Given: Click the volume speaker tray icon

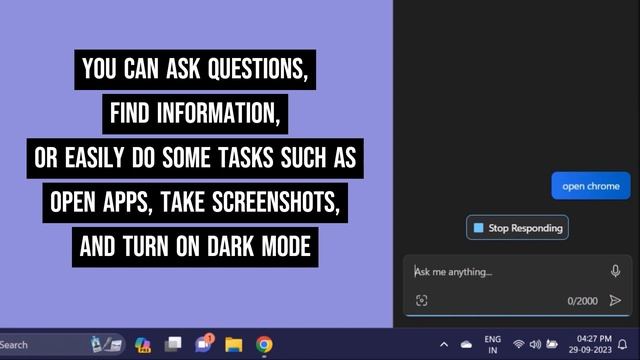Looking at the screenshot, I should pos(535,344).
